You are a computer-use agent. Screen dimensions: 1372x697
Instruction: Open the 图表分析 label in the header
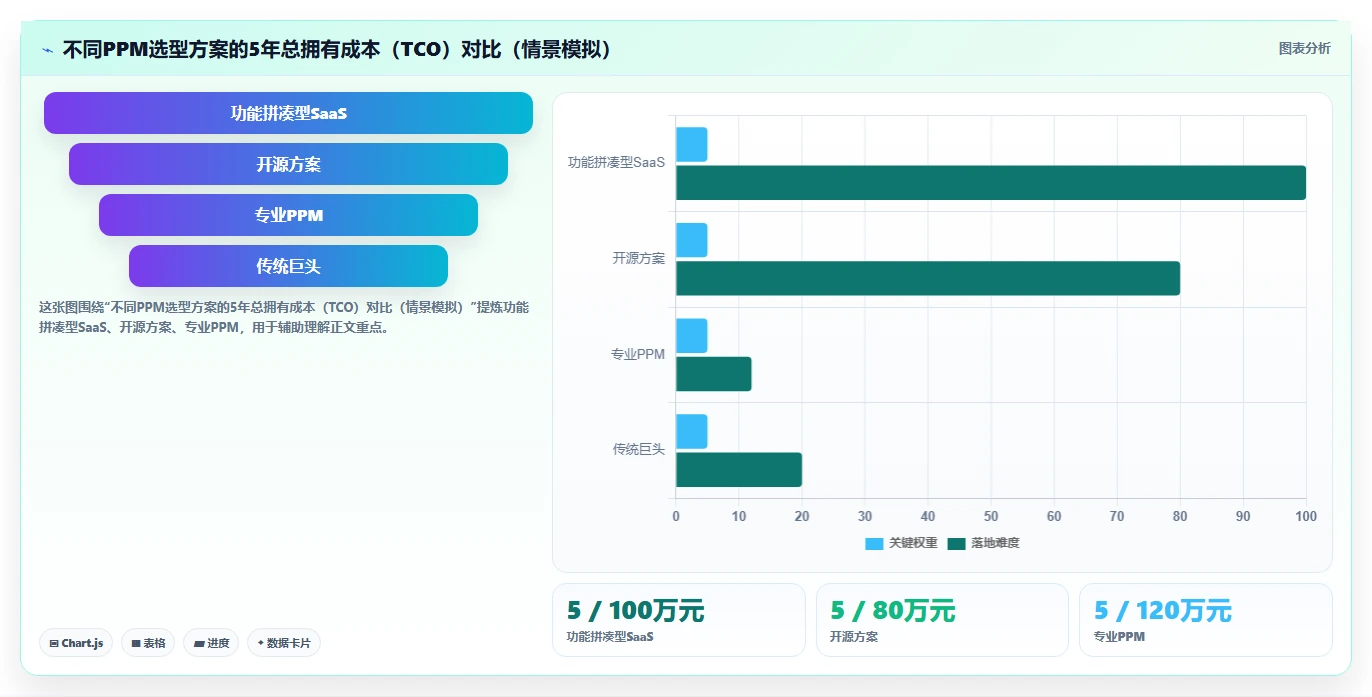[x=1304, y=48]
